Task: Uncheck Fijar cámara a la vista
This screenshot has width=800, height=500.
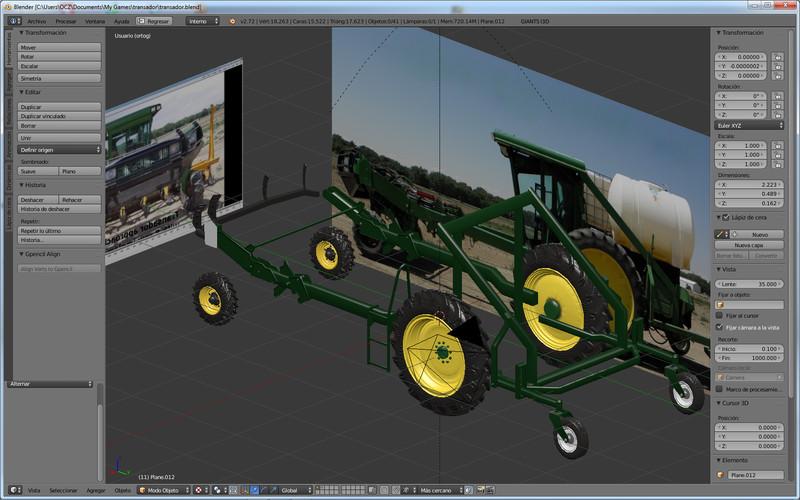Action: [719, 327]
